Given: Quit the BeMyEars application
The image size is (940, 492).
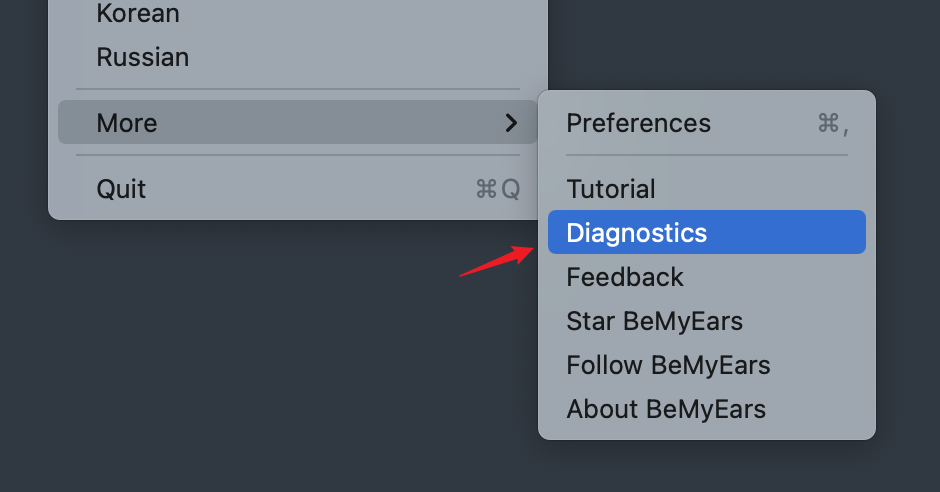Looking at the screenshot, I should tap(122, 189).
